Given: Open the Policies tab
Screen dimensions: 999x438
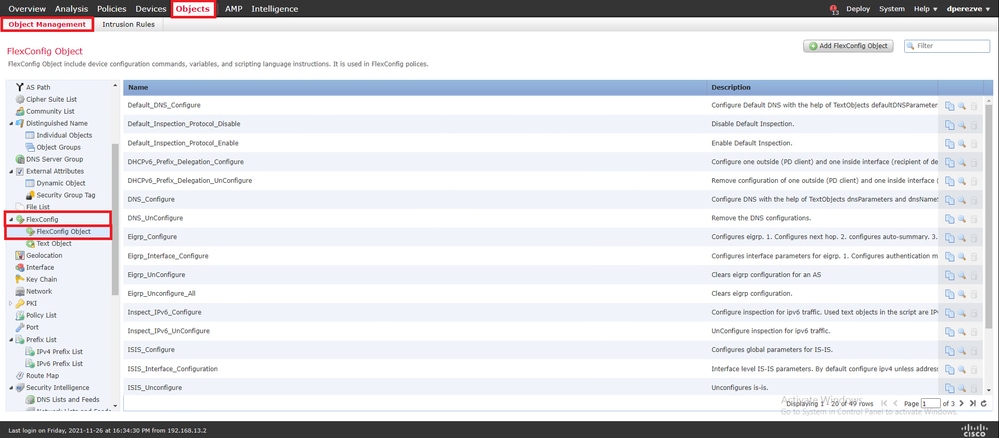Looking at the screenshot, I should 111,9.
